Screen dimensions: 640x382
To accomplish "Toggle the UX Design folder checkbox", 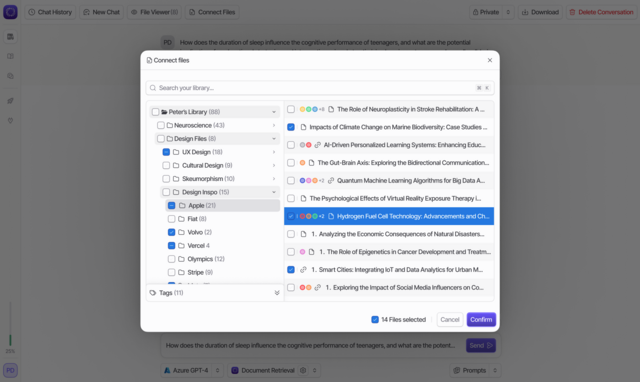I will pos(166,152).
